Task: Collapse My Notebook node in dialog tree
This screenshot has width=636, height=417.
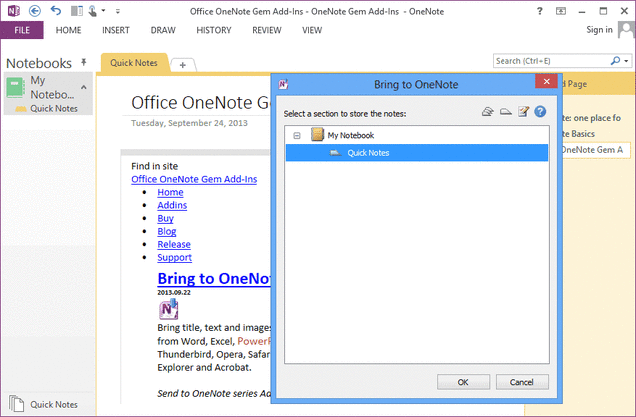Action: pyautogui.click(x=297, y=135)
